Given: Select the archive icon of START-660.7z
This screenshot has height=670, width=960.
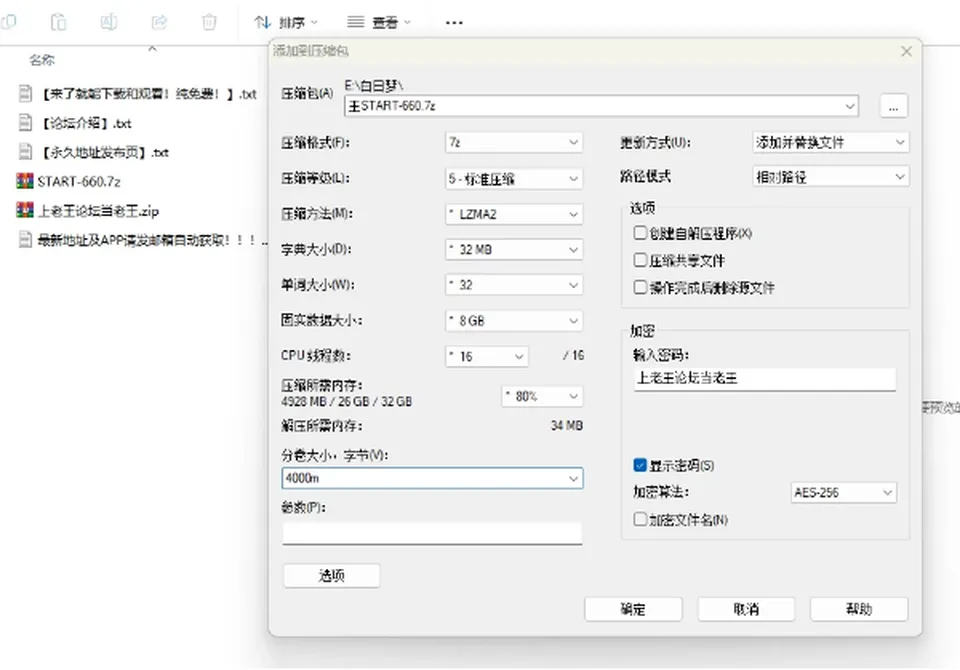Looking at the screenshot, I should pyautogui.click(x=25, y=181).
